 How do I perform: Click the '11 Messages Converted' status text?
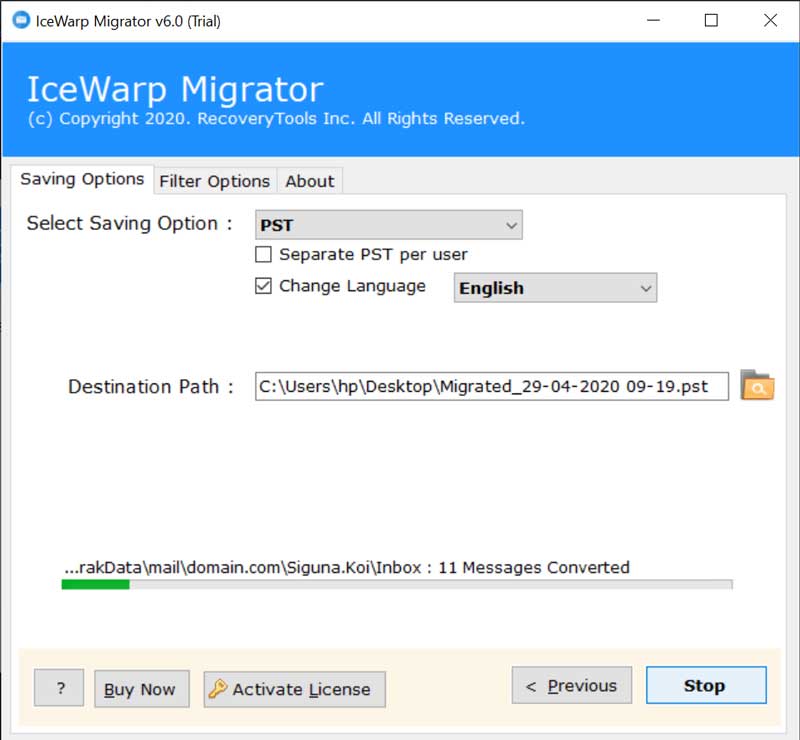click(534, 568)
